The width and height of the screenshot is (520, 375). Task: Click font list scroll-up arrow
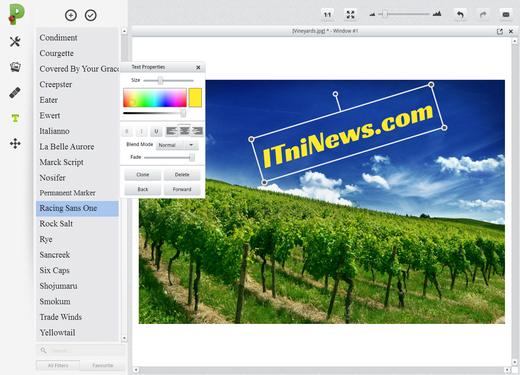[x=124, y=31]
